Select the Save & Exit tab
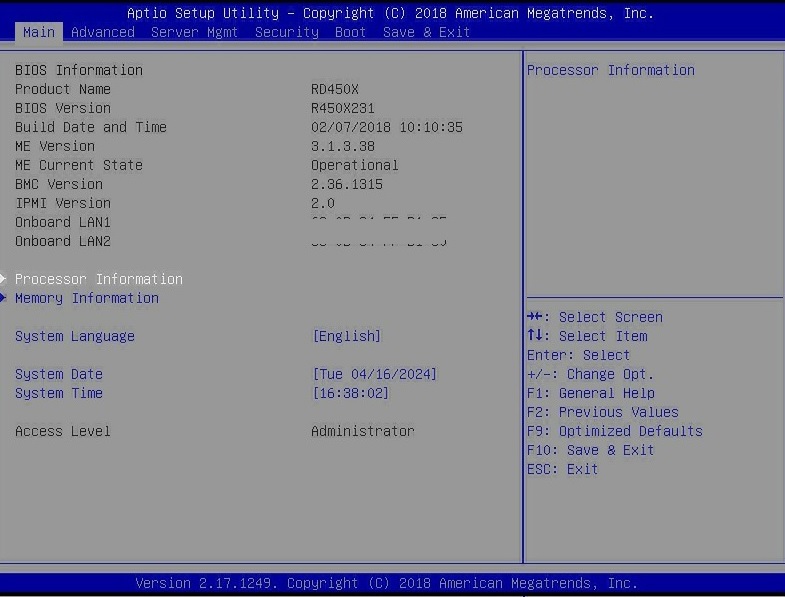Screen dimensions: 785x597 click(x=426, y=33)
